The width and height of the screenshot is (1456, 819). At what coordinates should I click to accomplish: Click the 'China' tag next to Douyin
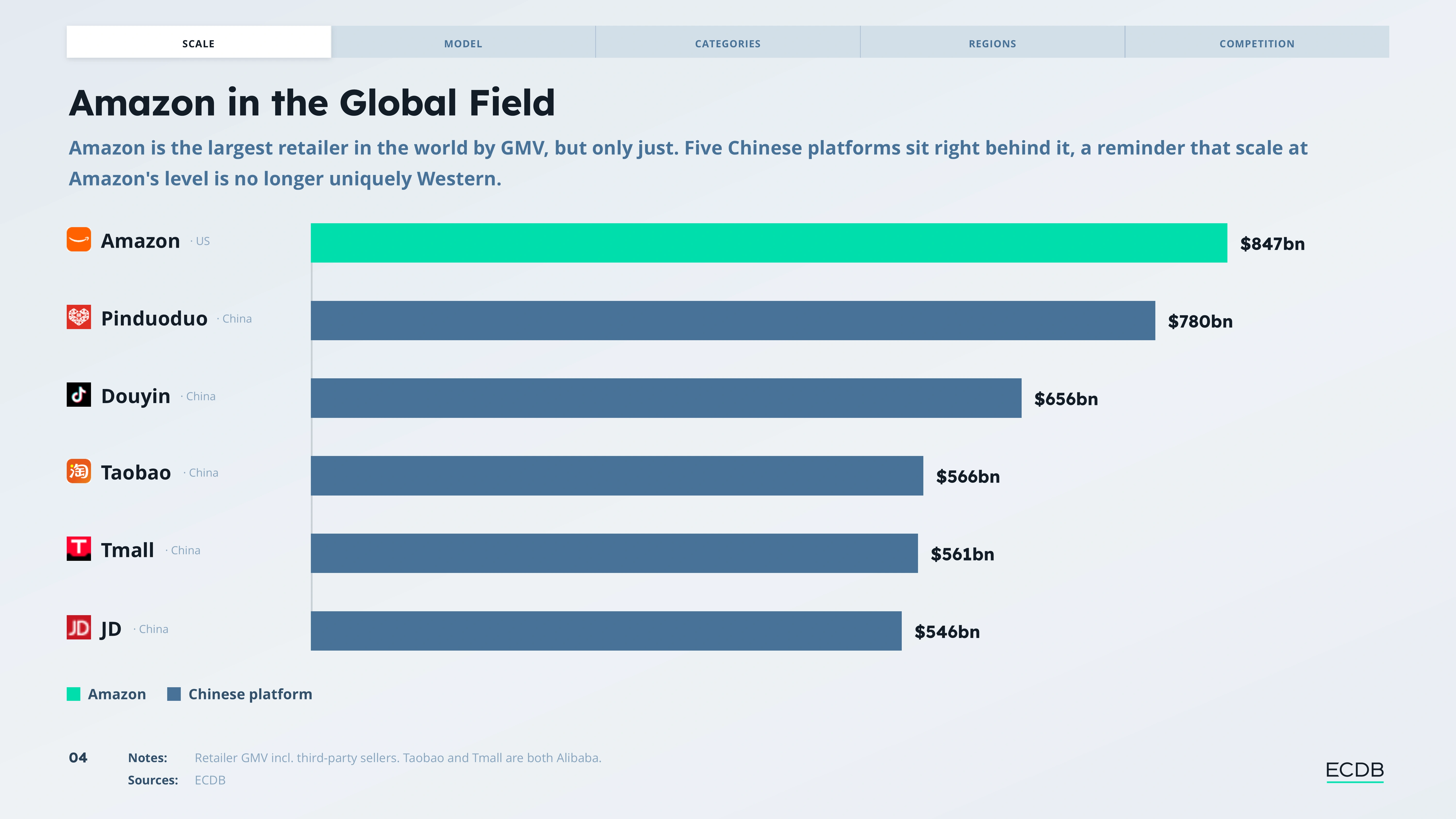[x=201, y=396]
